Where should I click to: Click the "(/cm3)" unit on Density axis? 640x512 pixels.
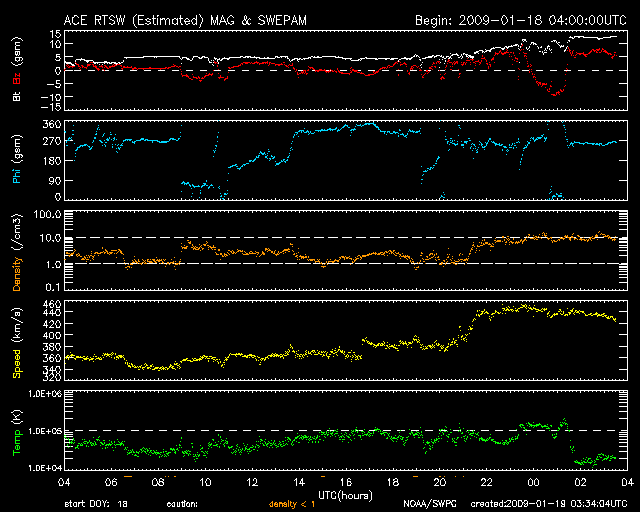(17, 233)
